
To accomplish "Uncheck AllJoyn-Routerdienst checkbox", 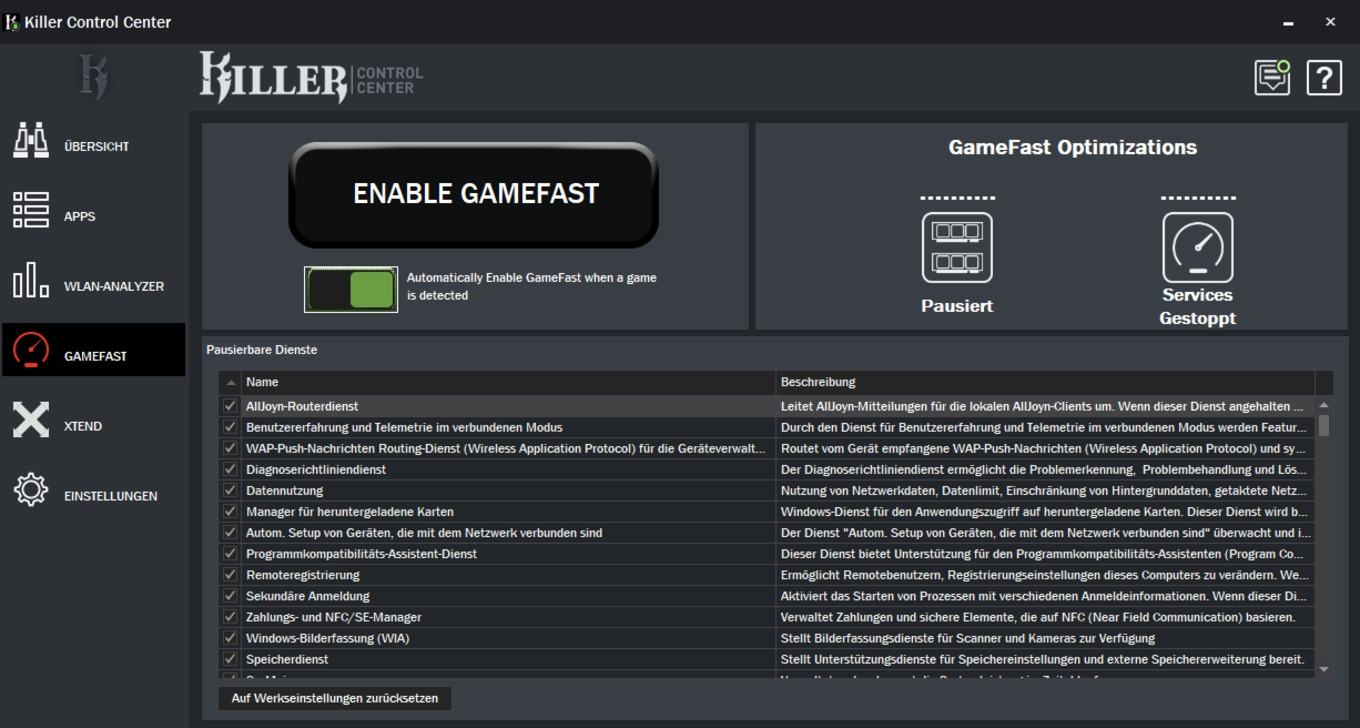I will [230, 406].
